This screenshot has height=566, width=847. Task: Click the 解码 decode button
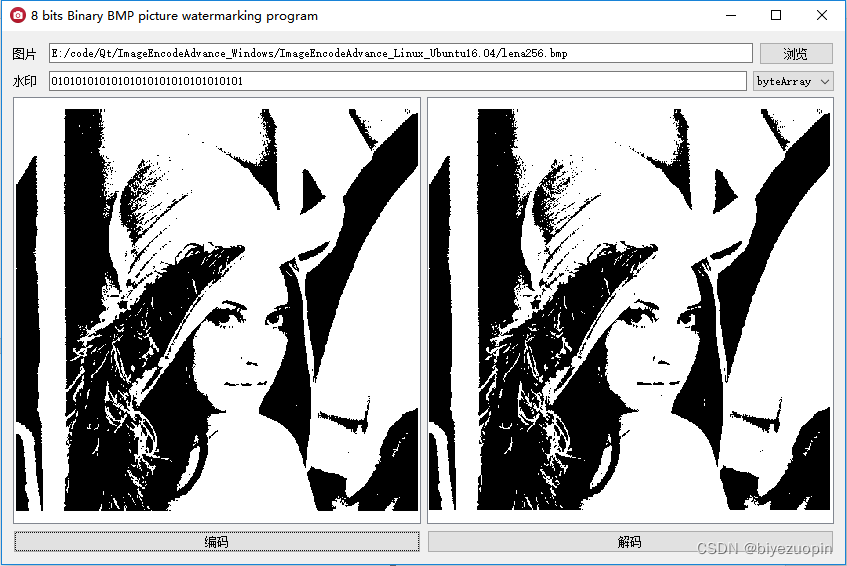630,542
